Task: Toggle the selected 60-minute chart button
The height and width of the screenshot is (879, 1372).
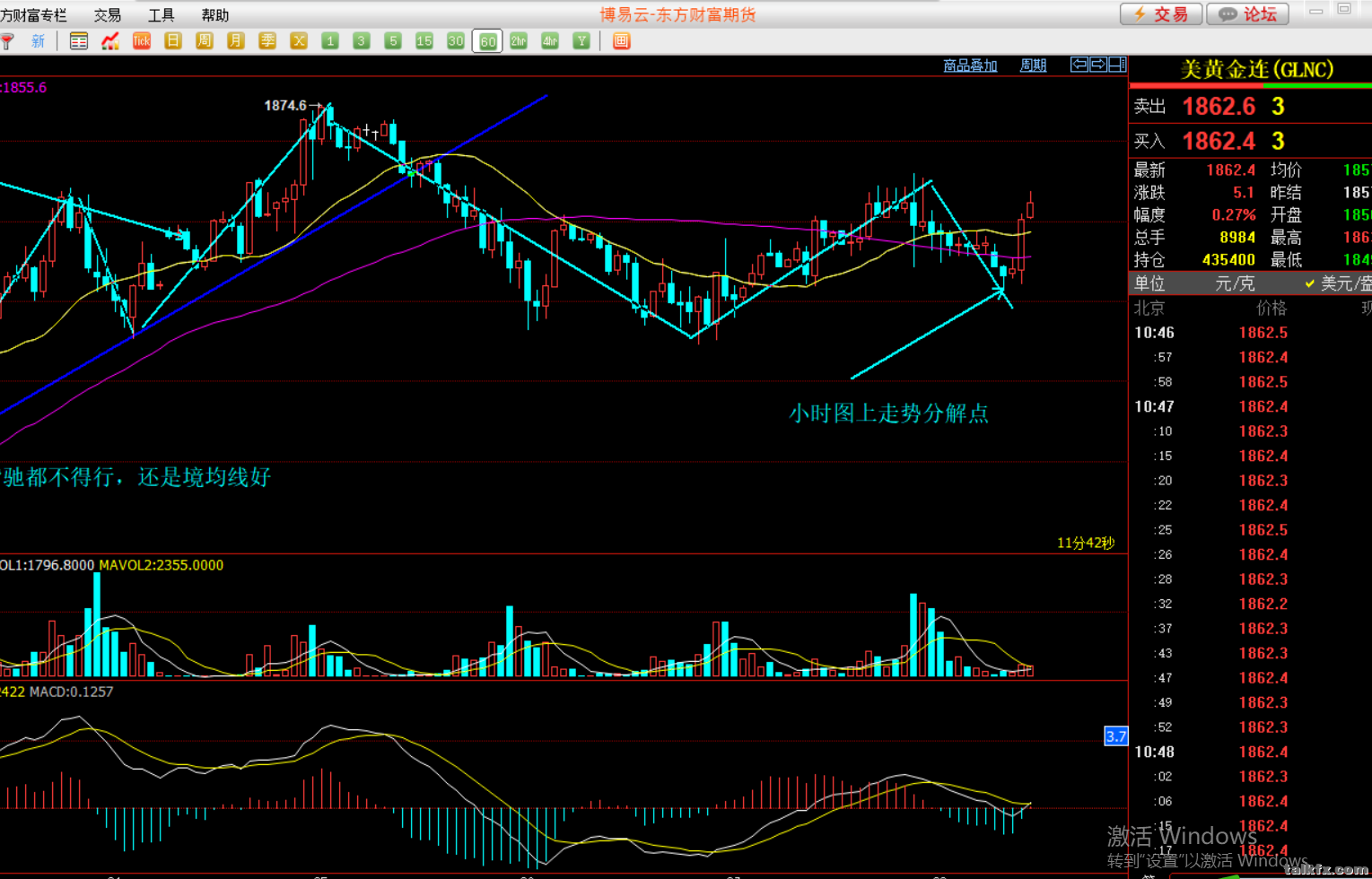Action: click(x=487, y=41)
